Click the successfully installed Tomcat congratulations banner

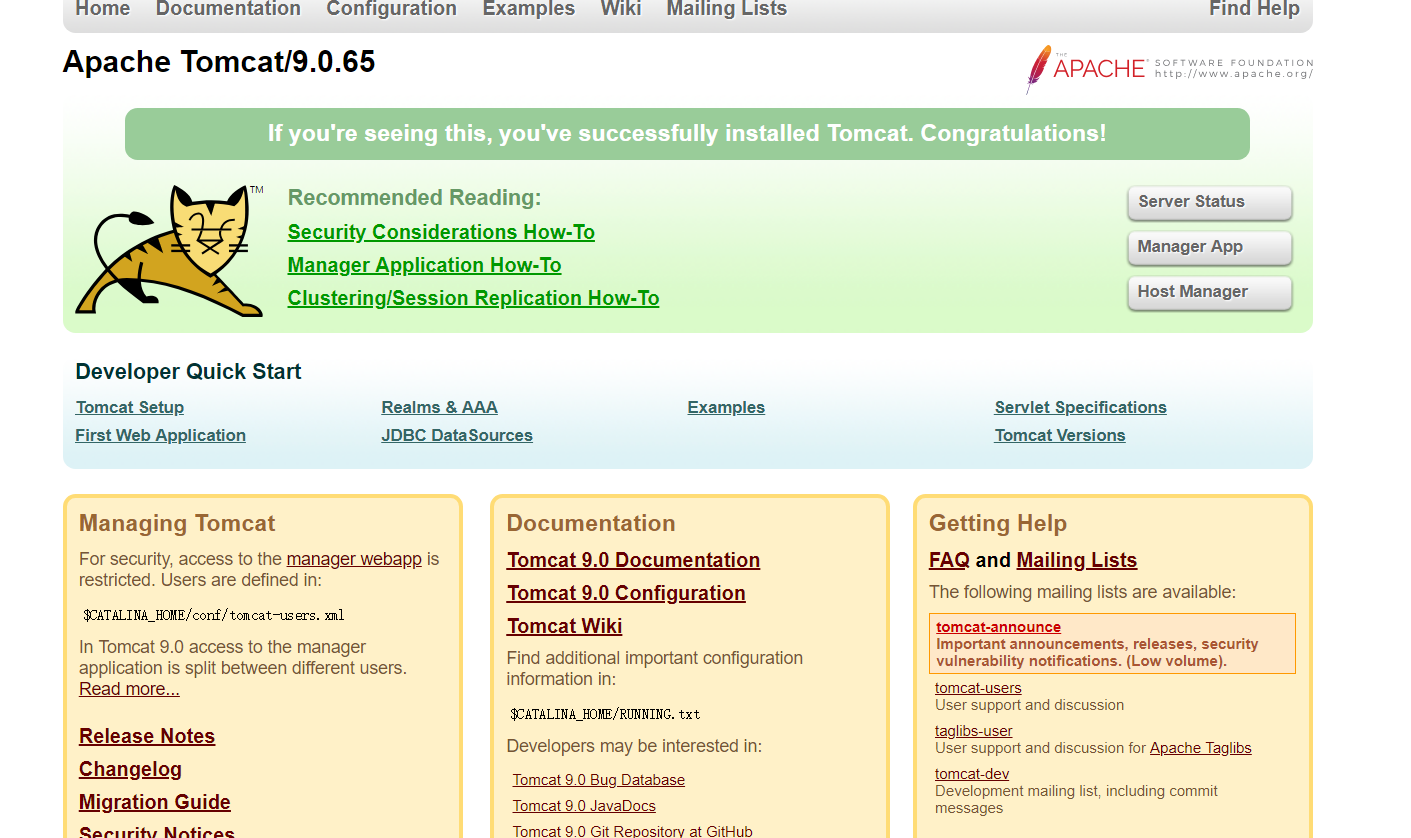click(687, 134)
